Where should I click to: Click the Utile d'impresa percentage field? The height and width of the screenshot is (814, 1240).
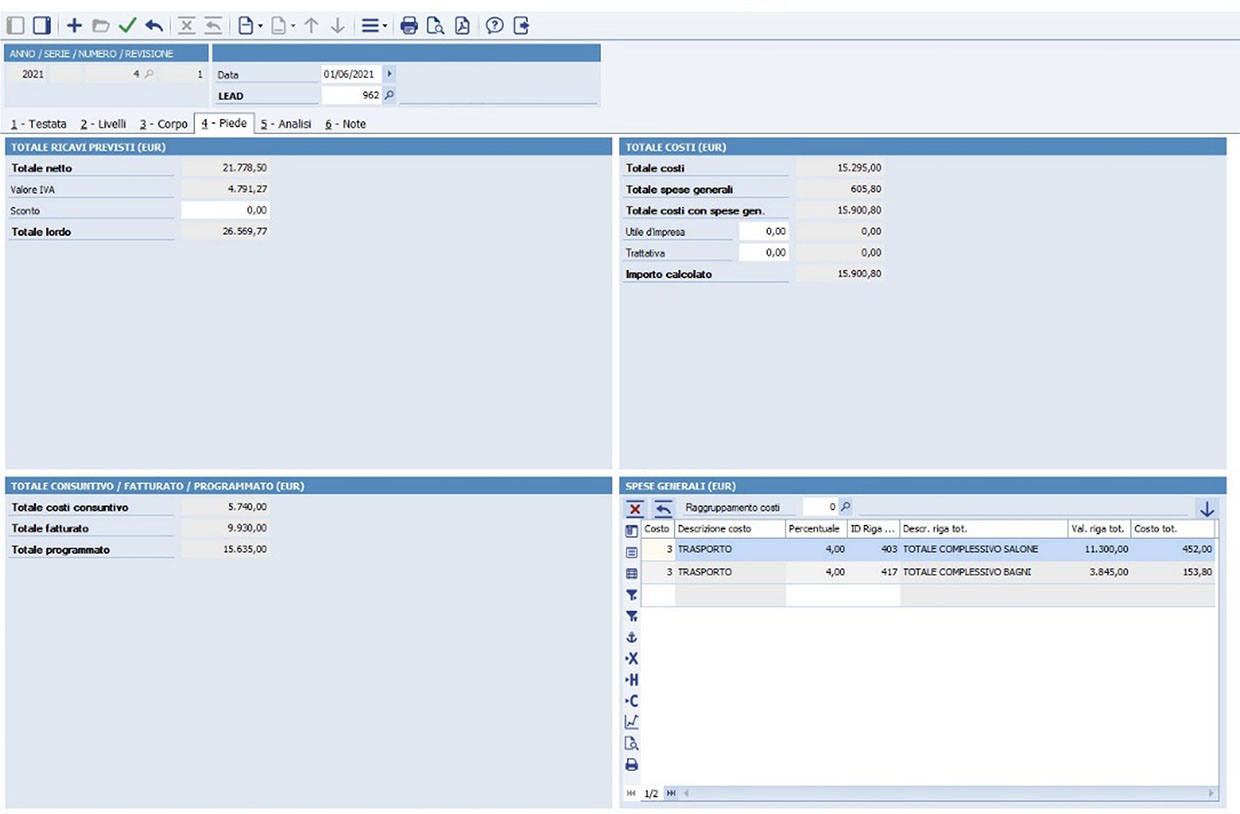click(x=764, y=231)
